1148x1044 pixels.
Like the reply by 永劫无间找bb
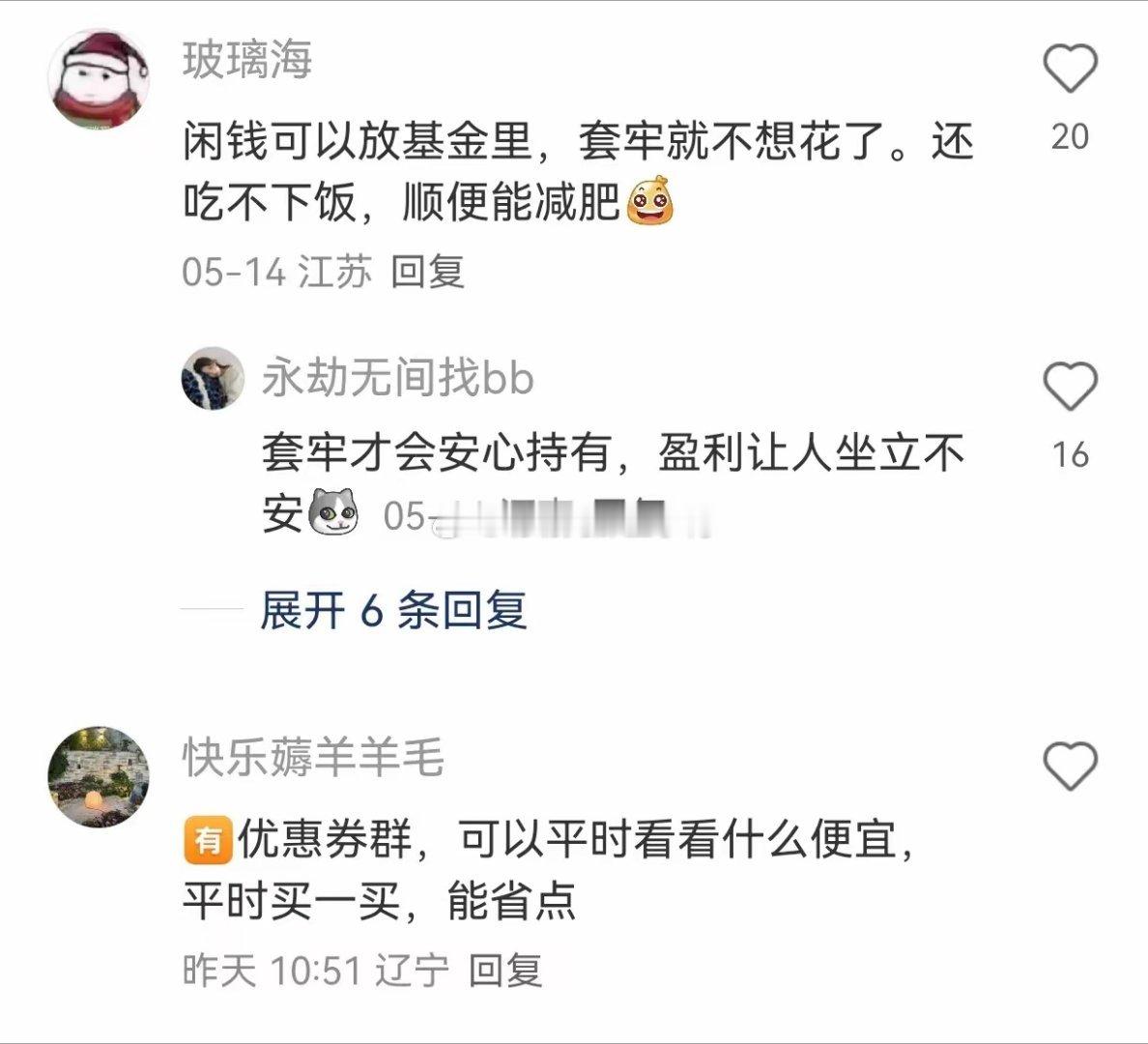(x=1070, y=386)
